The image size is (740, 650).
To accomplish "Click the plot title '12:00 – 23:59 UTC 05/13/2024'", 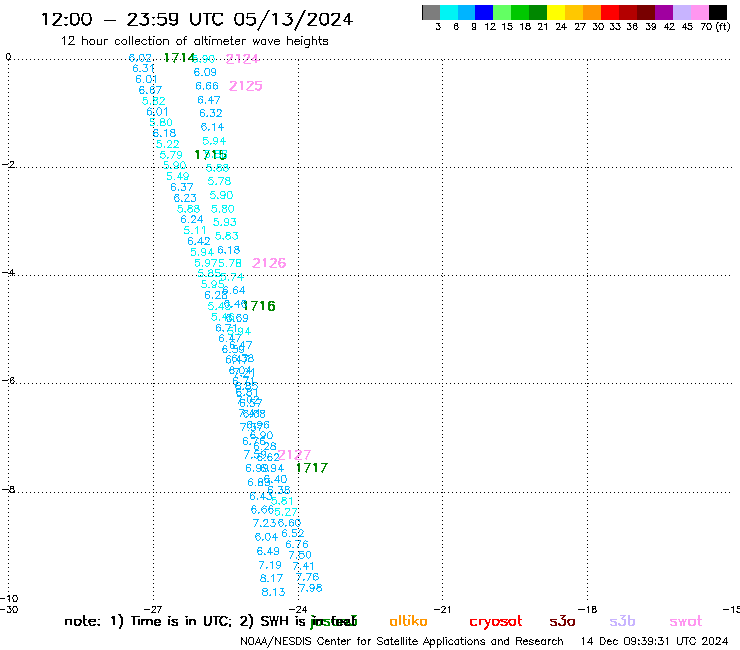I will [x=197, y=19].
